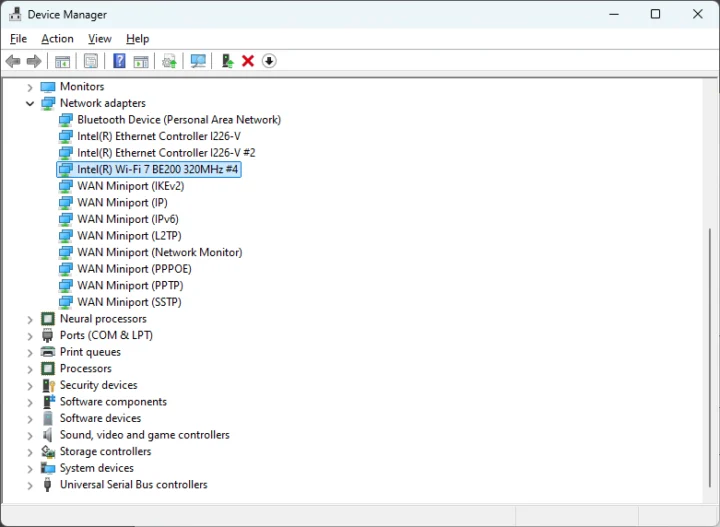Click the Software devices icon
The width and height of the screenshot is (720, 527).
pos(48,418)
